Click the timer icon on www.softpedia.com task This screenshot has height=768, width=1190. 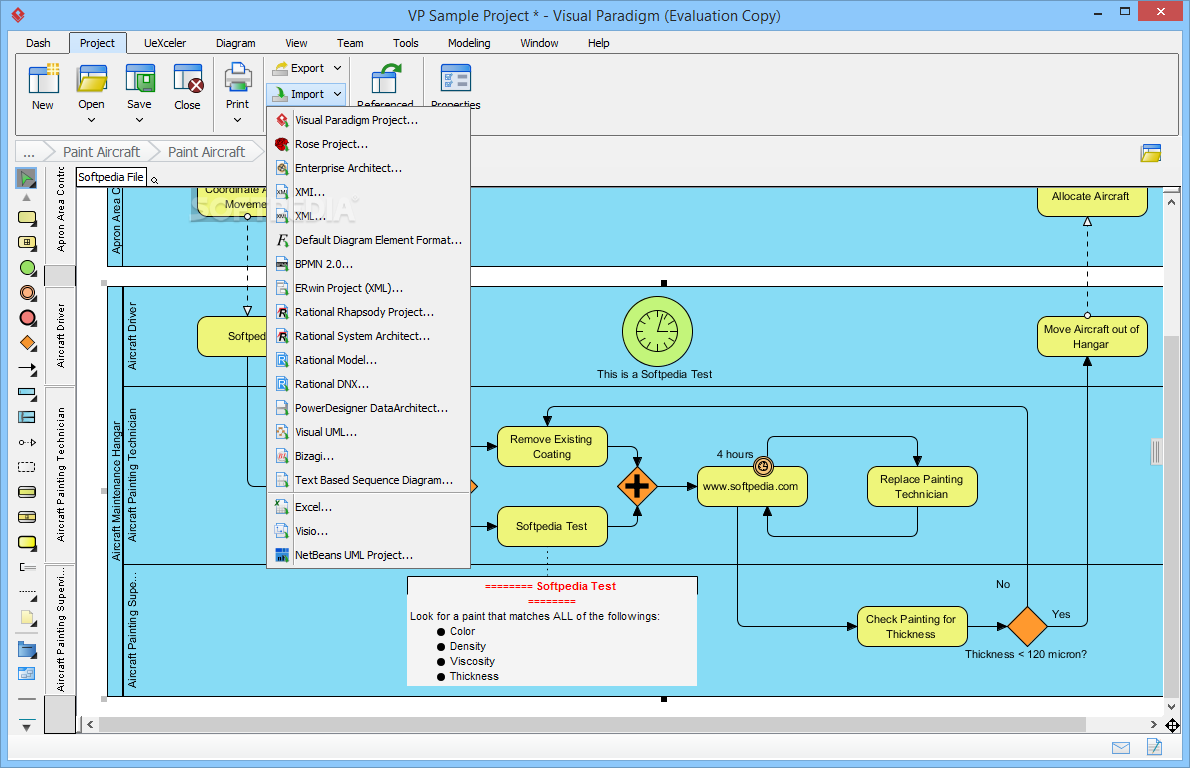coord(763,467)
